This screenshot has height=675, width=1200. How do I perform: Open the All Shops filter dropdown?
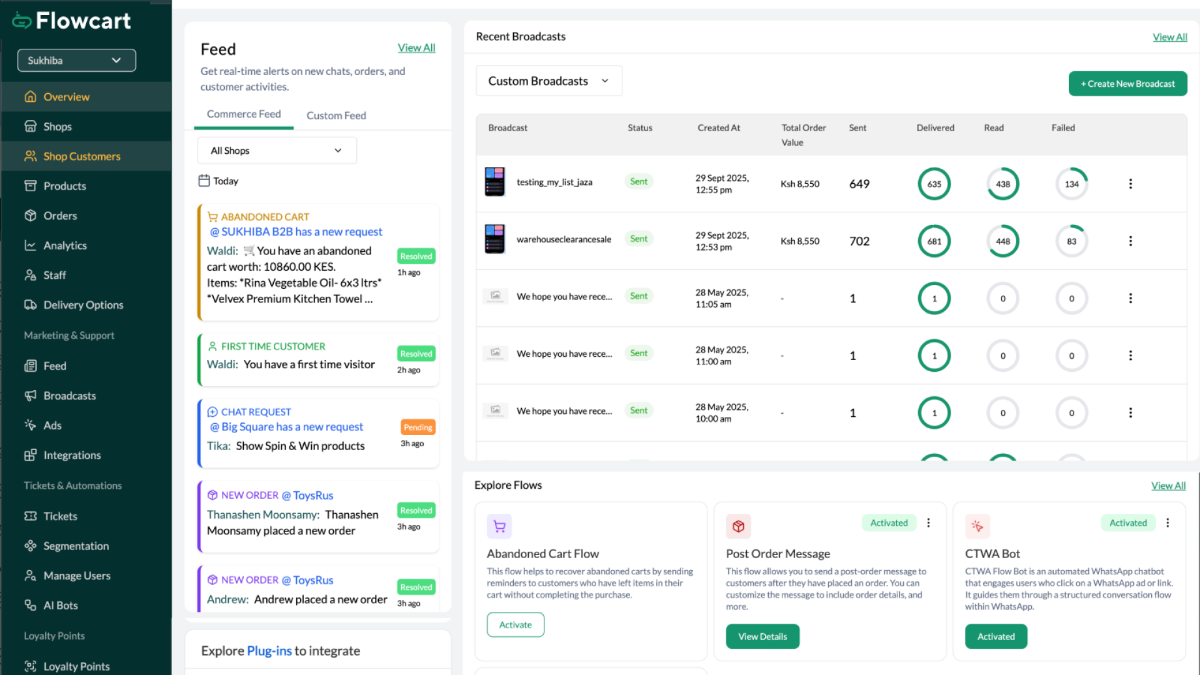[276, 151]
